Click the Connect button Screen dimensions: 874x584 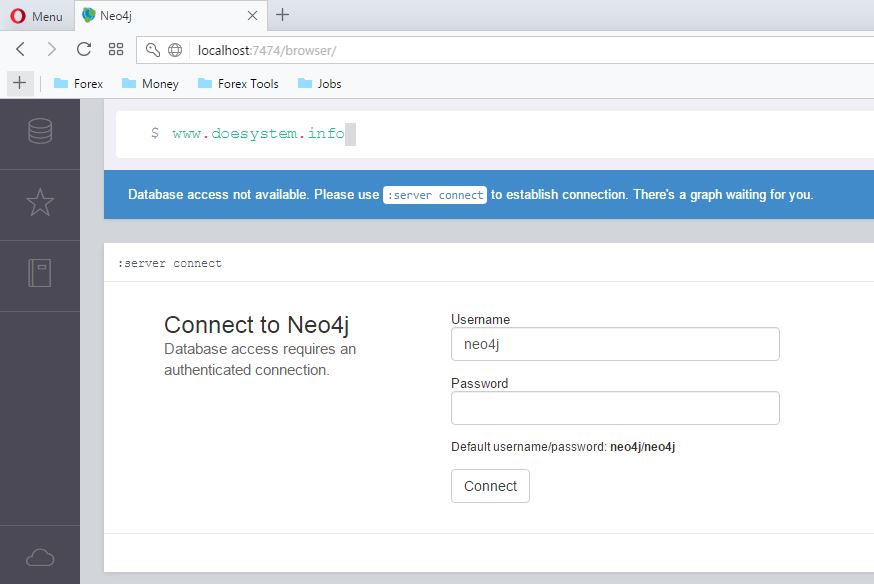click(490, 486)
